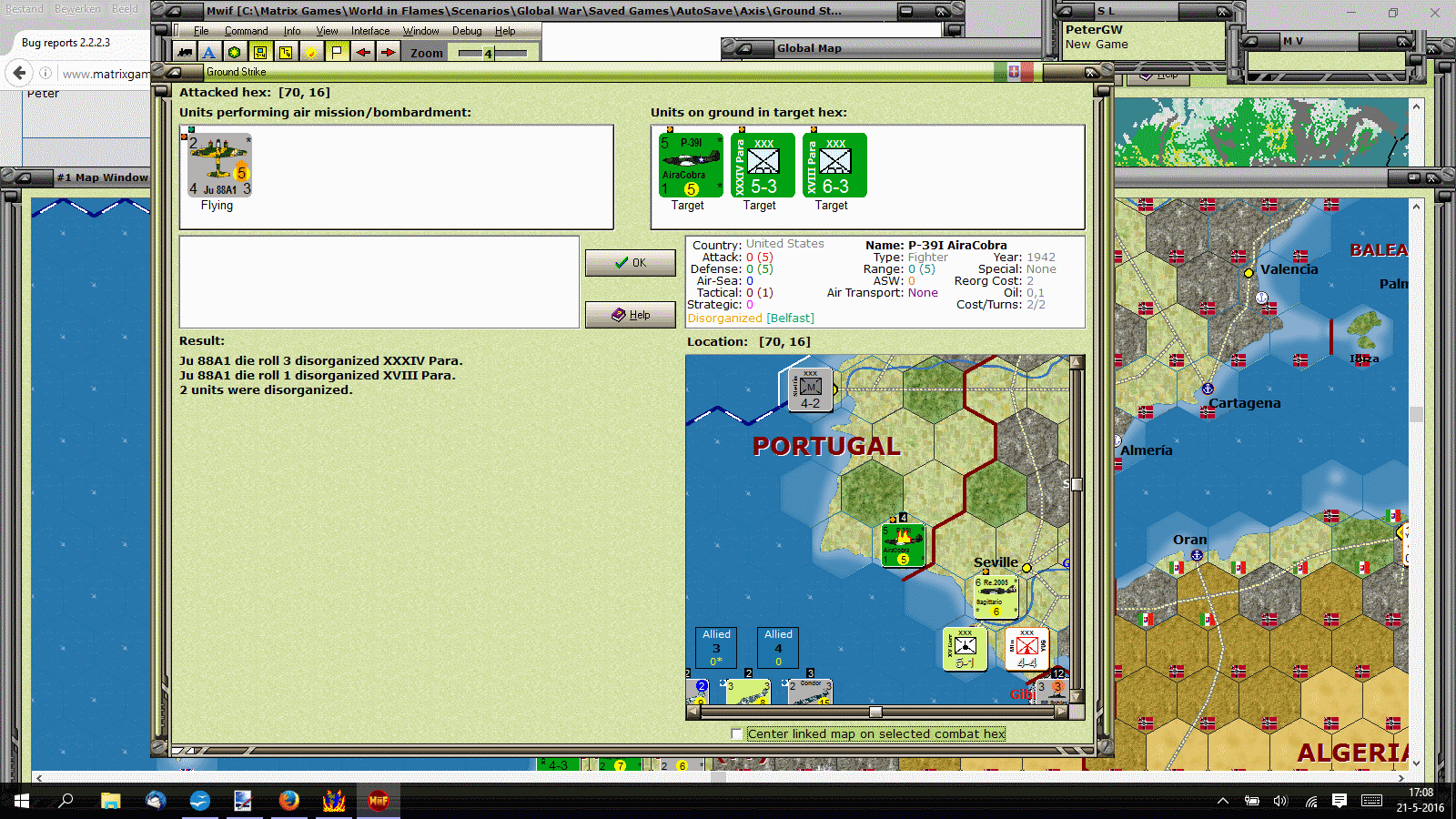Click the yellow unit stack toolbar icon
Image resolution: width=1456 pixels, height=819 pixels.
pyautogui.click(x=260, y=53)
